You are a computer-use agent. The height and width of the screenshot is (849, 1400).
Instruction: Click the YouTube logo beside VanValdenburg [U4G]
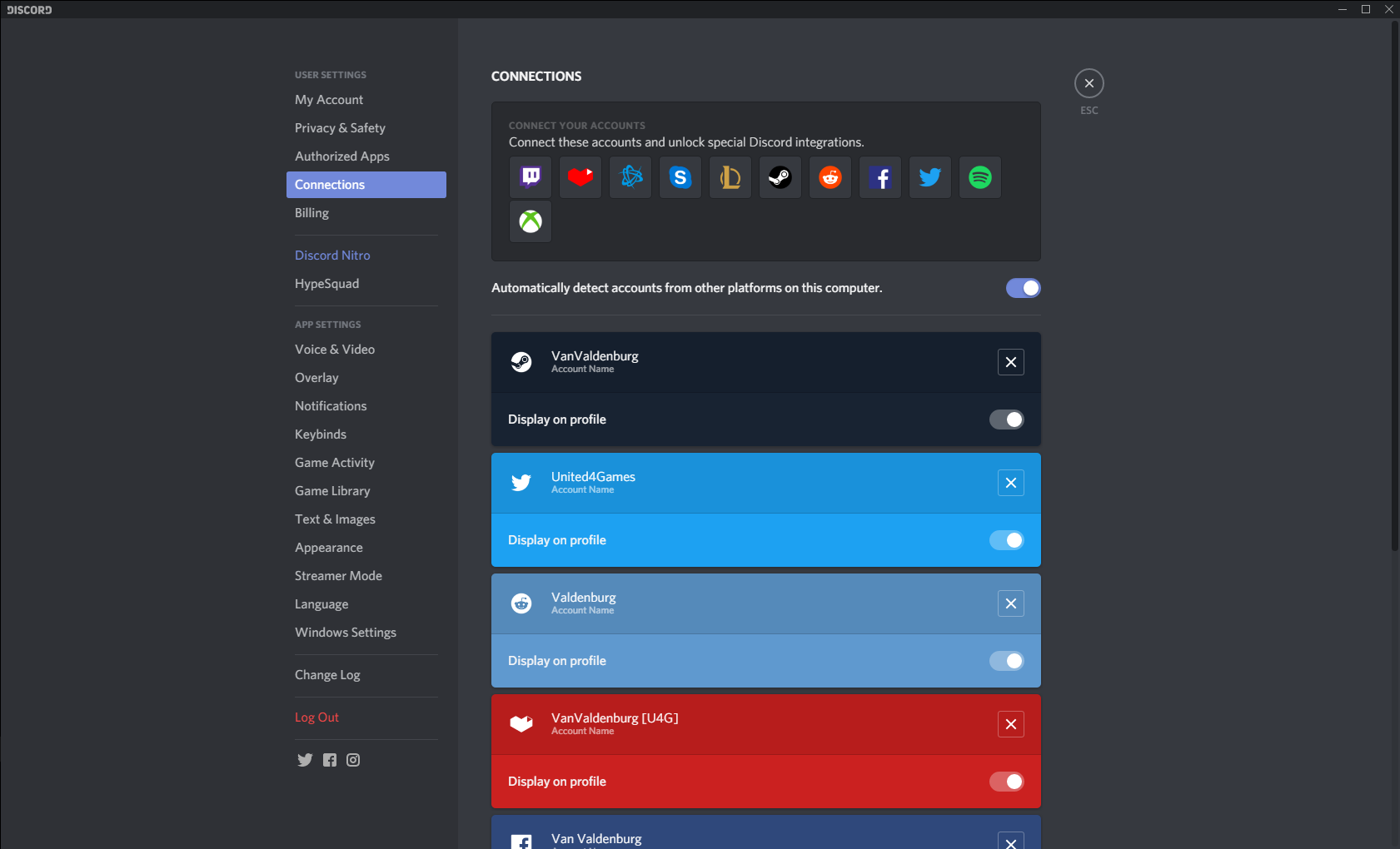521,724
